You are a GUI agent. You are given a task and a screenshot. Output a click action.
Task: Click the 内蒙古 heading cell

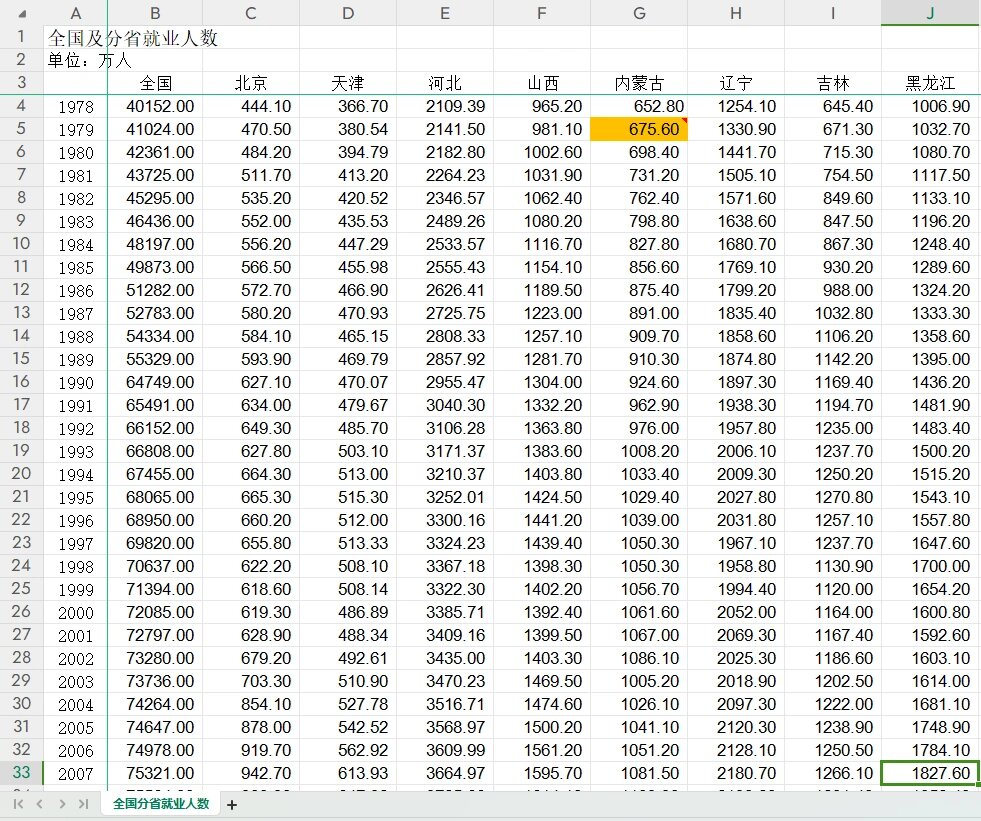click(x=639, y=83)
